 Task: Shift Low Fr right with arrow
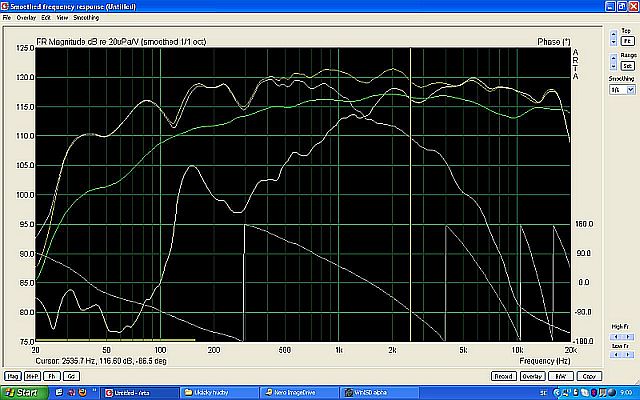click(629, 355)
